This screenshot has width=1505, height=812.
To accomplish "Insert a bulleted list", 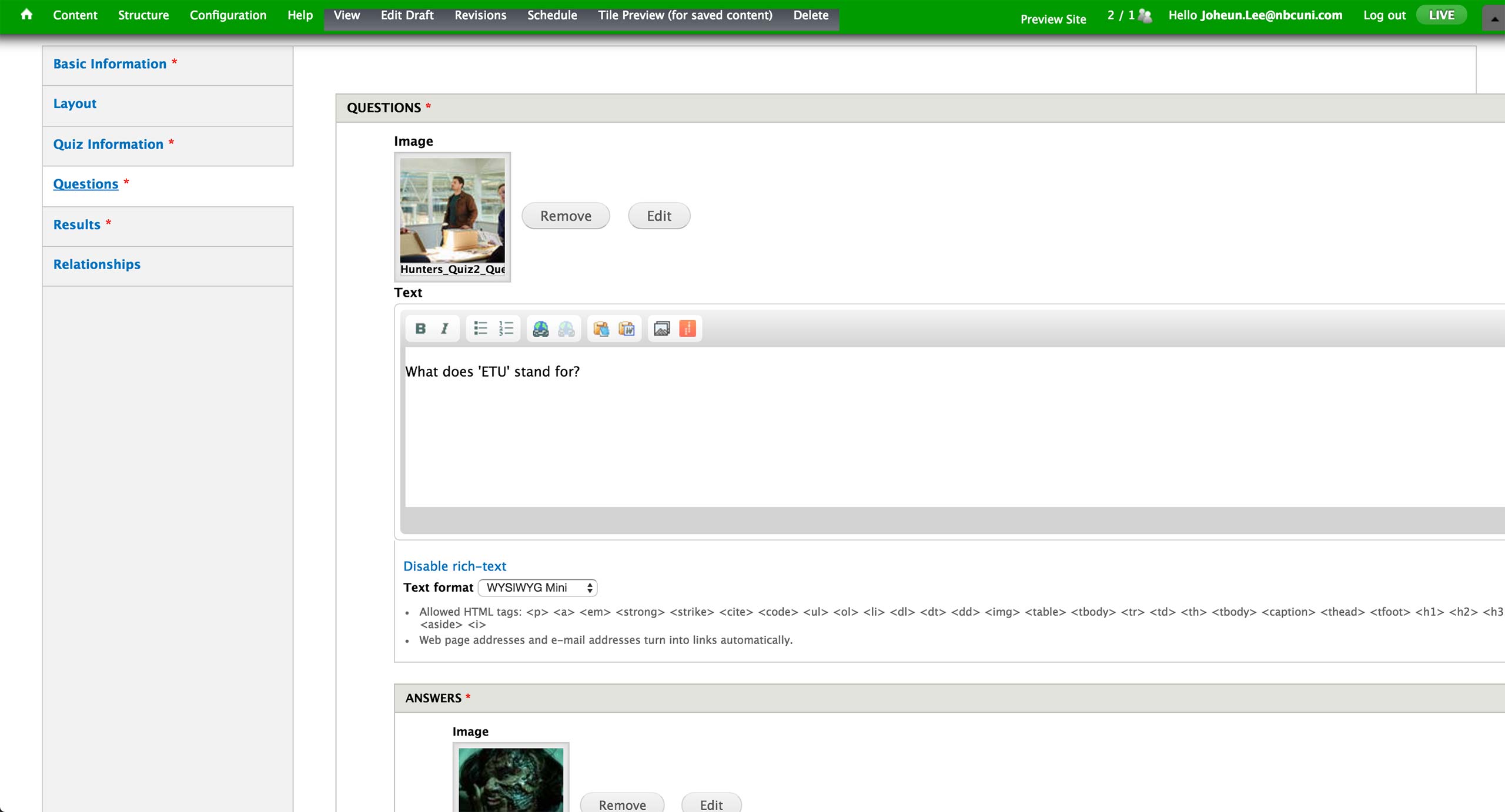I will 480,328.
